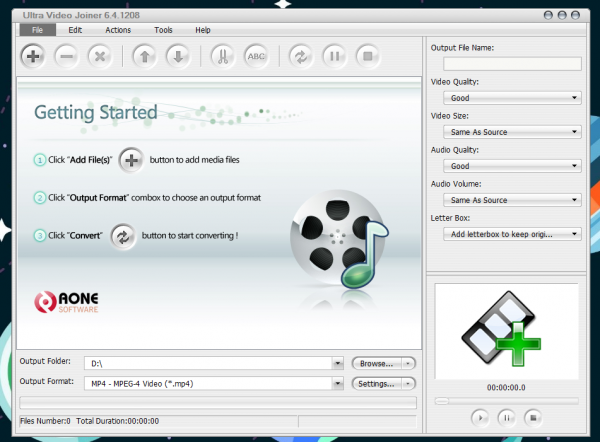Click the ABC rename toolbar button

pyautogui.click(x=256, y=56)
